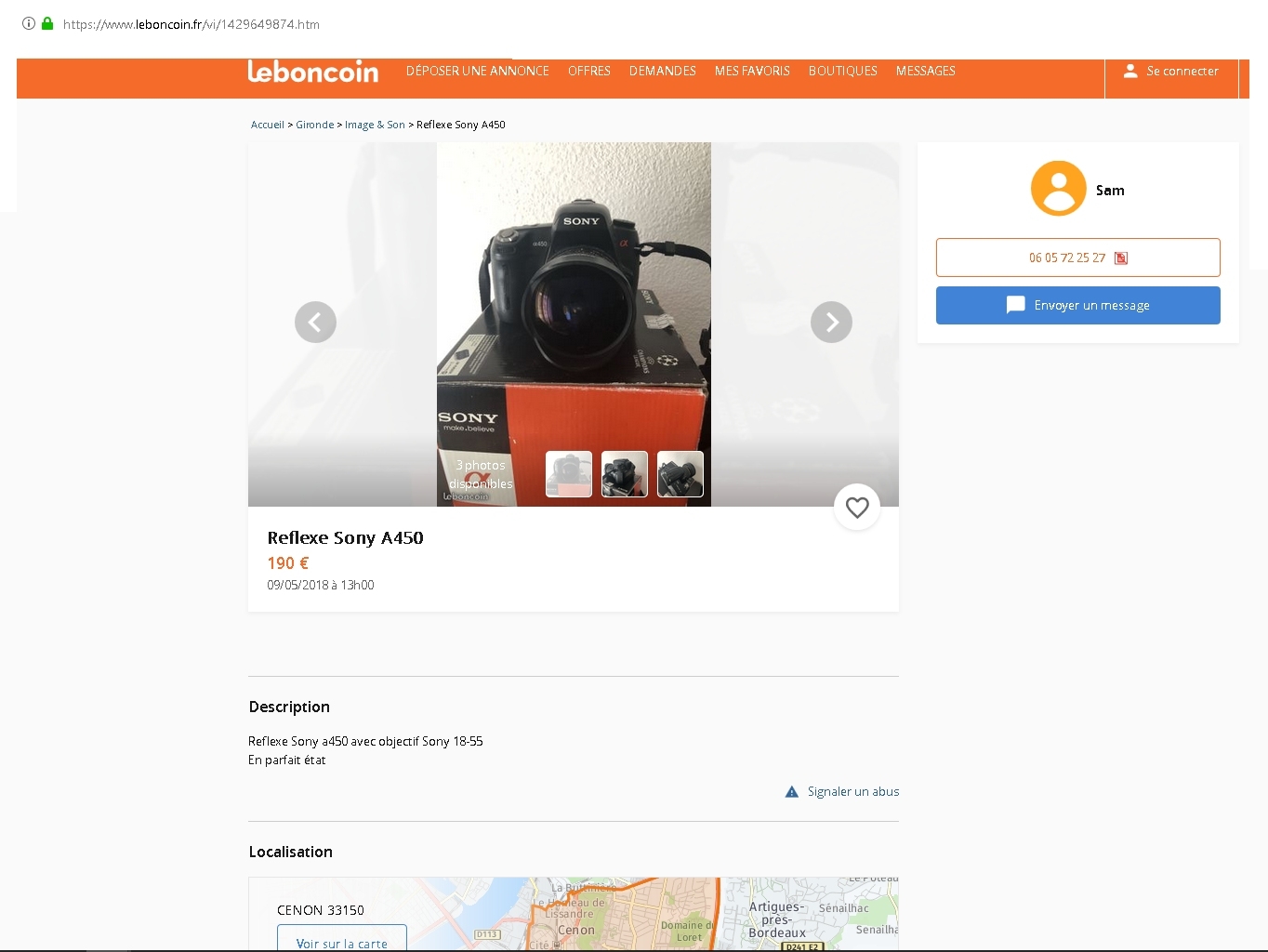Click the warning triangle icon for abuse report
Image resolution: width=1268 pixels, height=952 pixels.
point(792,792)
